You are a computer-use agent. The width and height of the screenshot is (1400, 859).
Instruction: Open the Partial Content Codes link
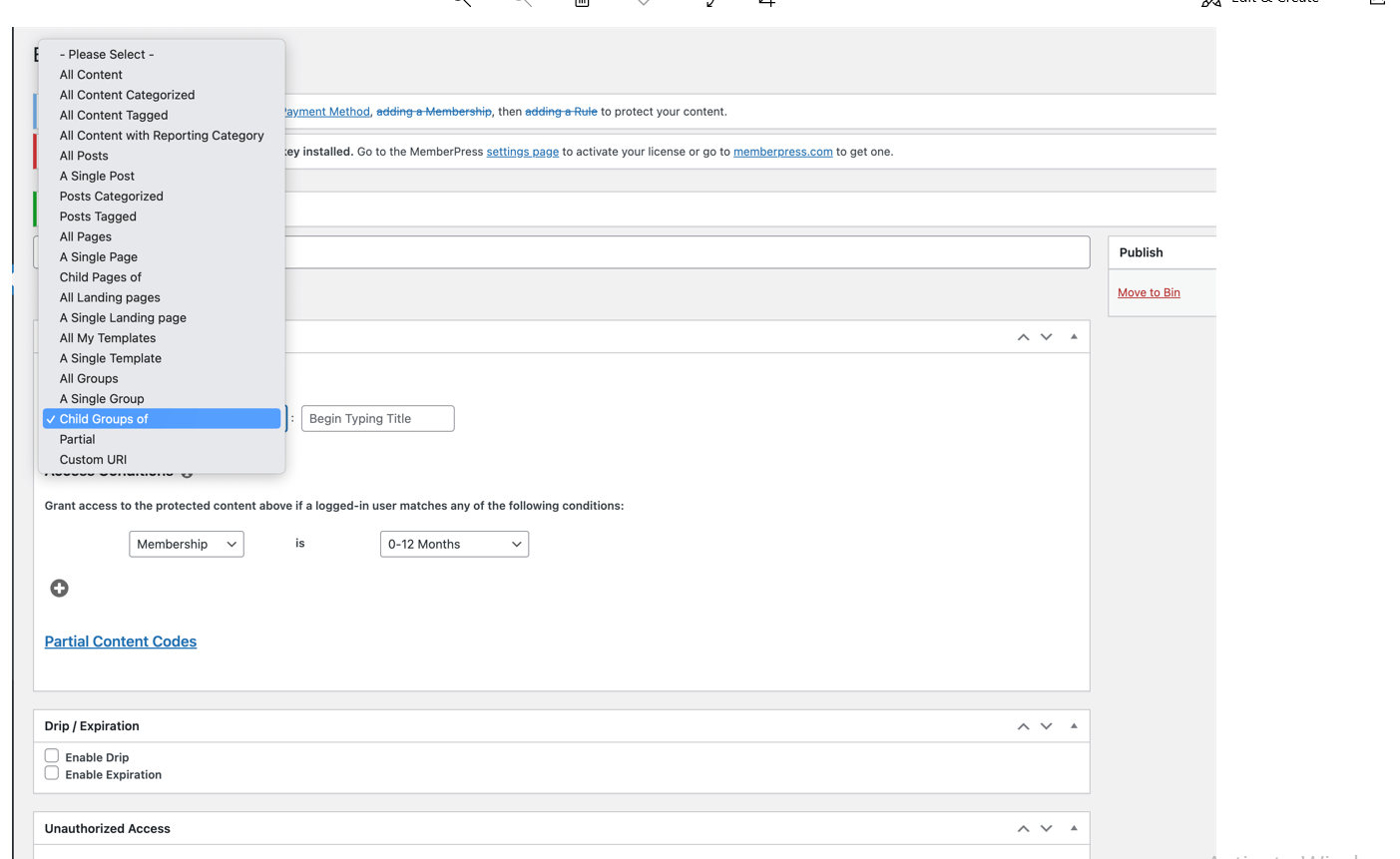(x=121, y=642)
